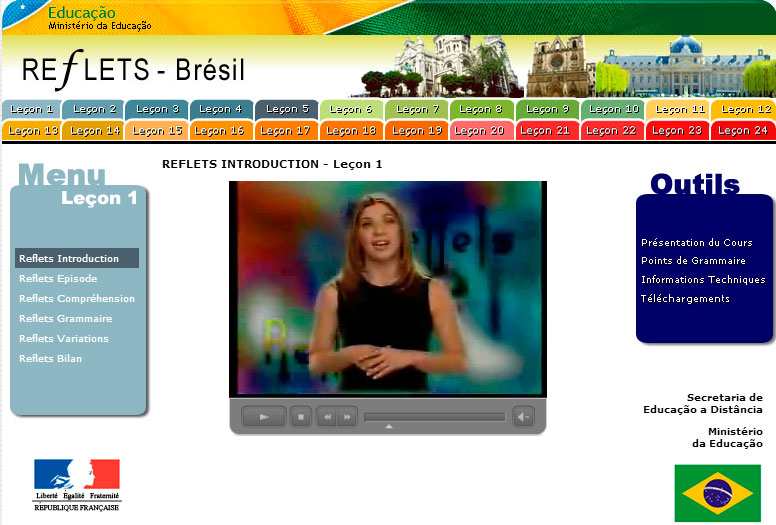Switch to the Leçon 5 tab
Image resolution: width=776 pixels, height=525 pixels.
287,109
